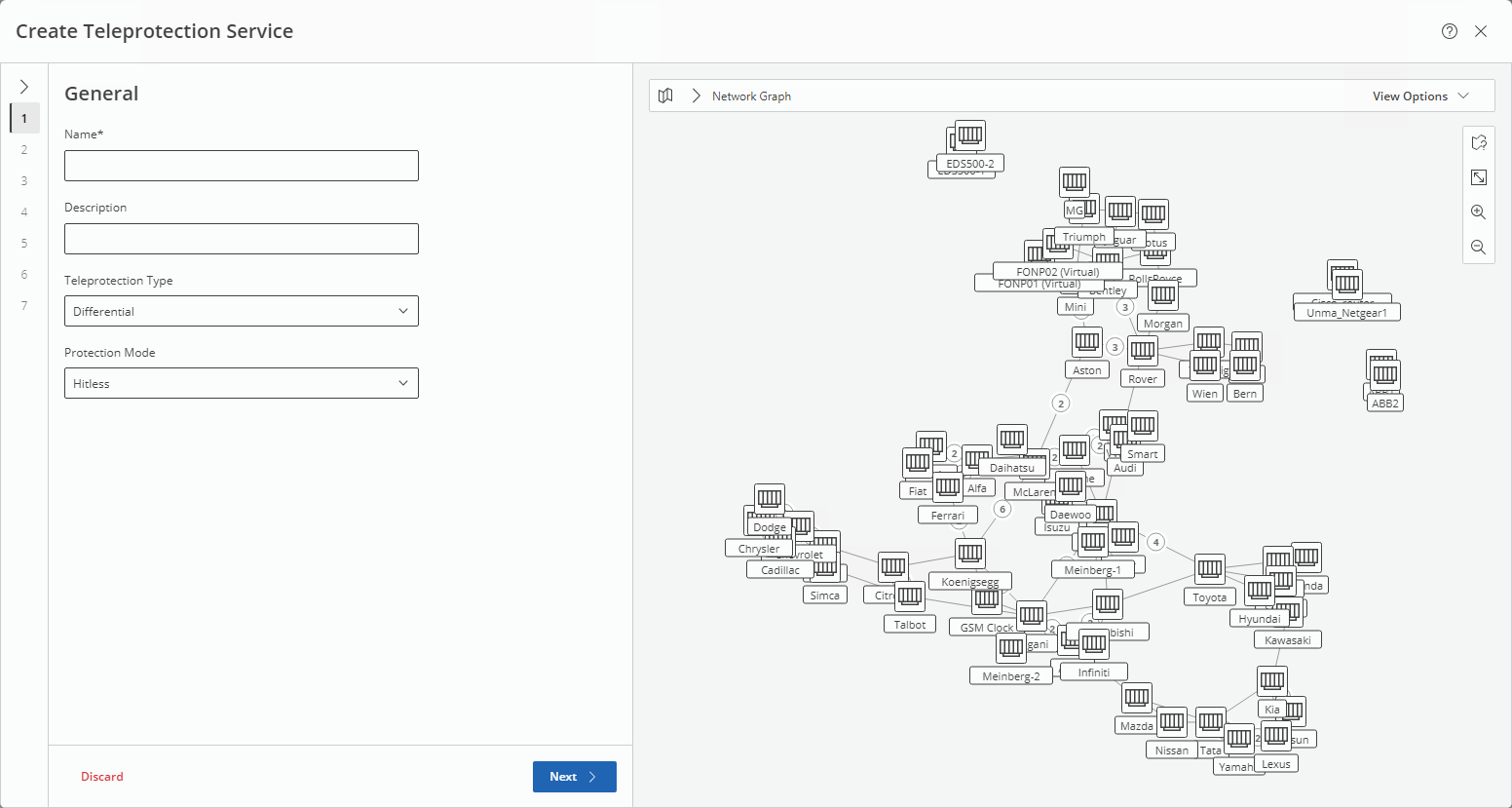The height and width of the screenshot is (808, 1512).
Task: Go to wizard step 2
Action: click(x=24, y=150)
